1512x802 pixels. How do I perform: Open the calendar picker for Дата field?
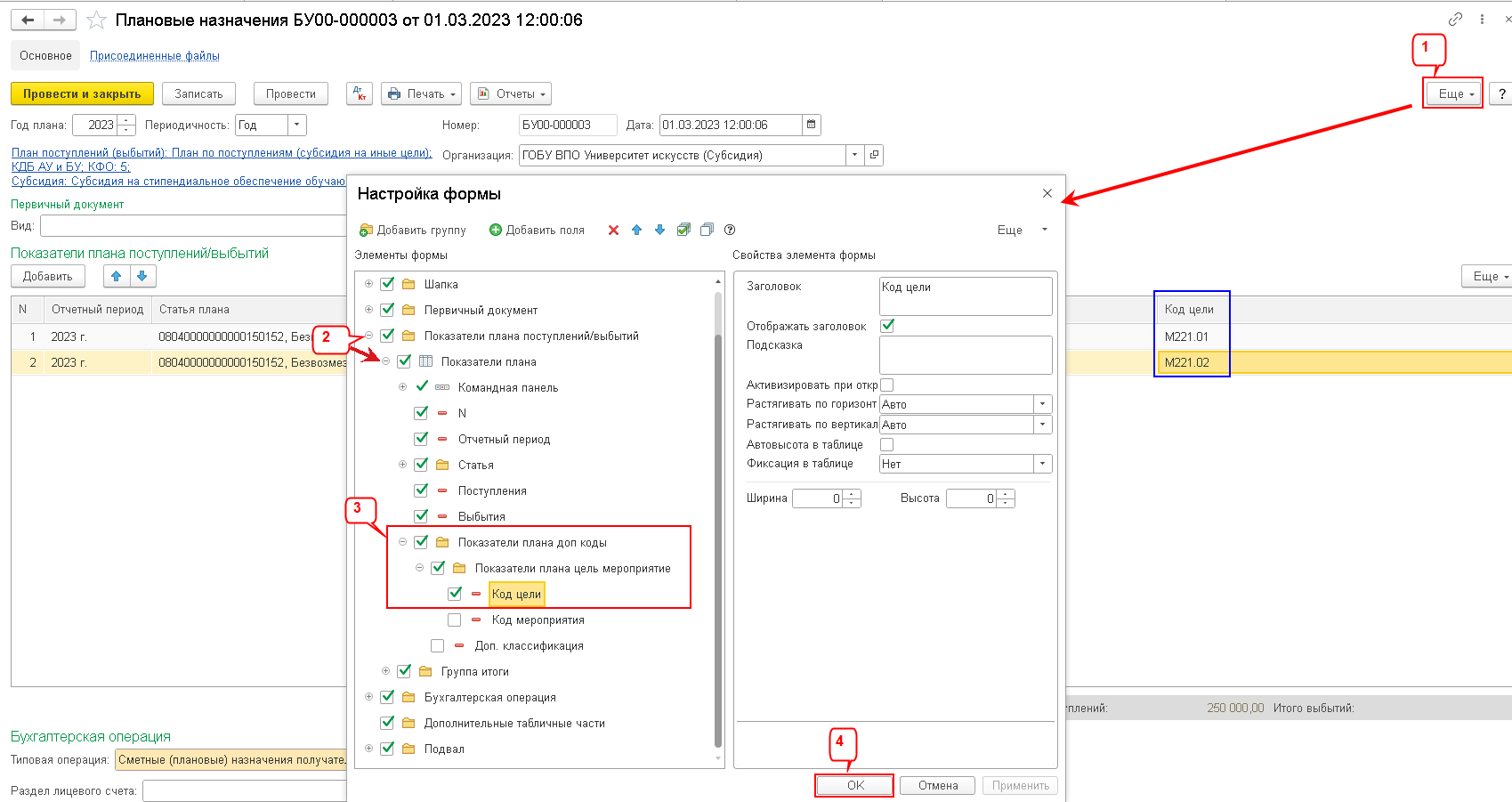tap(811, 125)
